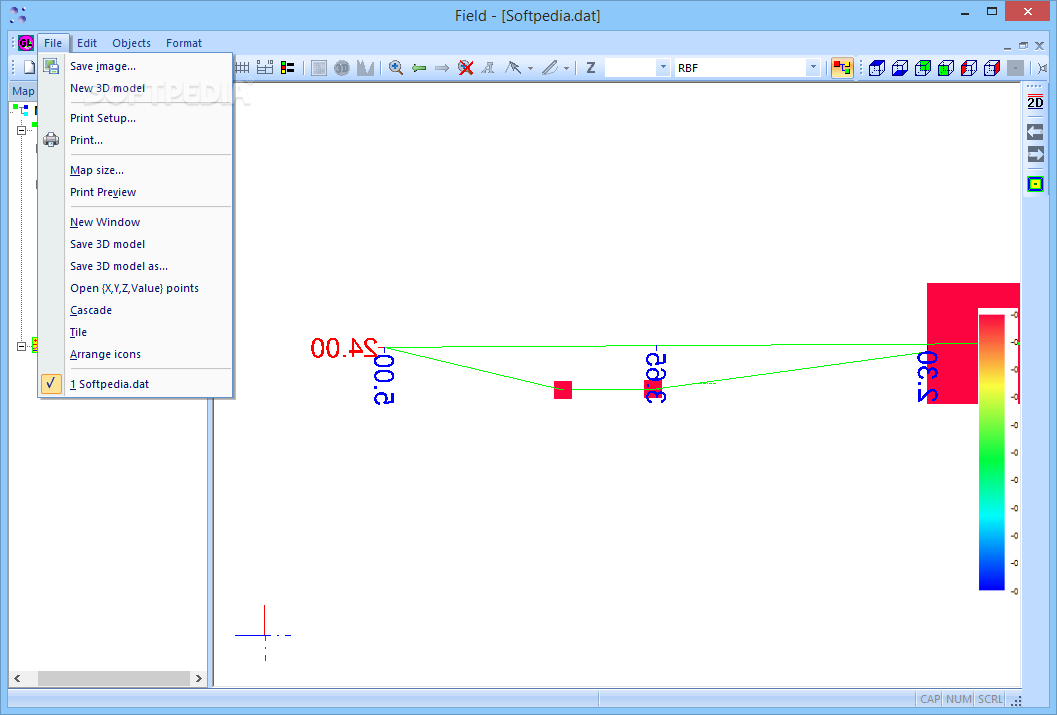
Task: Click the grayed stamp-like tool icon
Action: click(488, 67)
